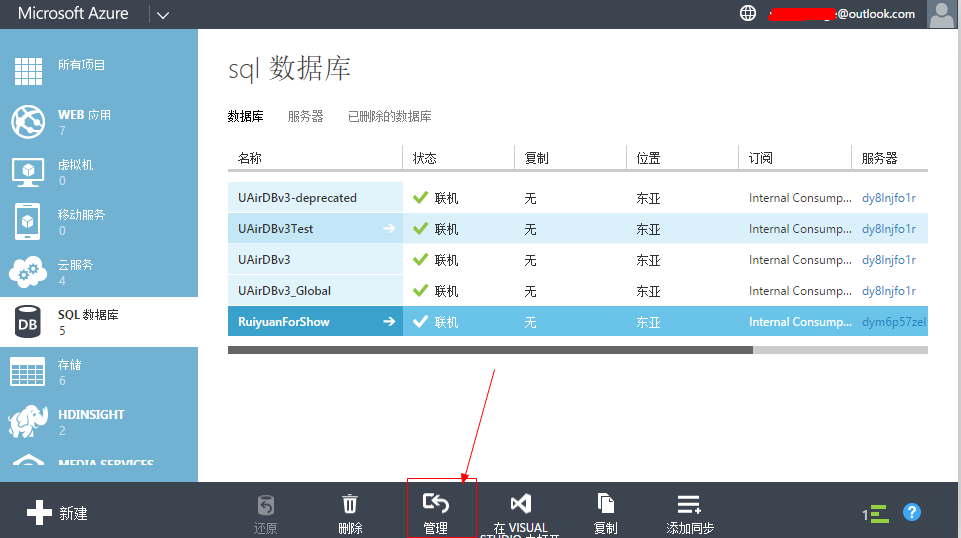Click the plus icon for New
Viewport: 961px width, 538px height.
click(39, 512)
